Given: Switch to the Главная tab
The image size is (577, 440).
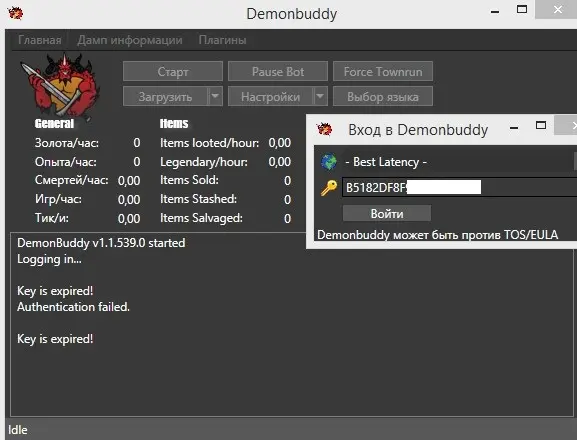Looking at the screenshot, I should 40,40.
